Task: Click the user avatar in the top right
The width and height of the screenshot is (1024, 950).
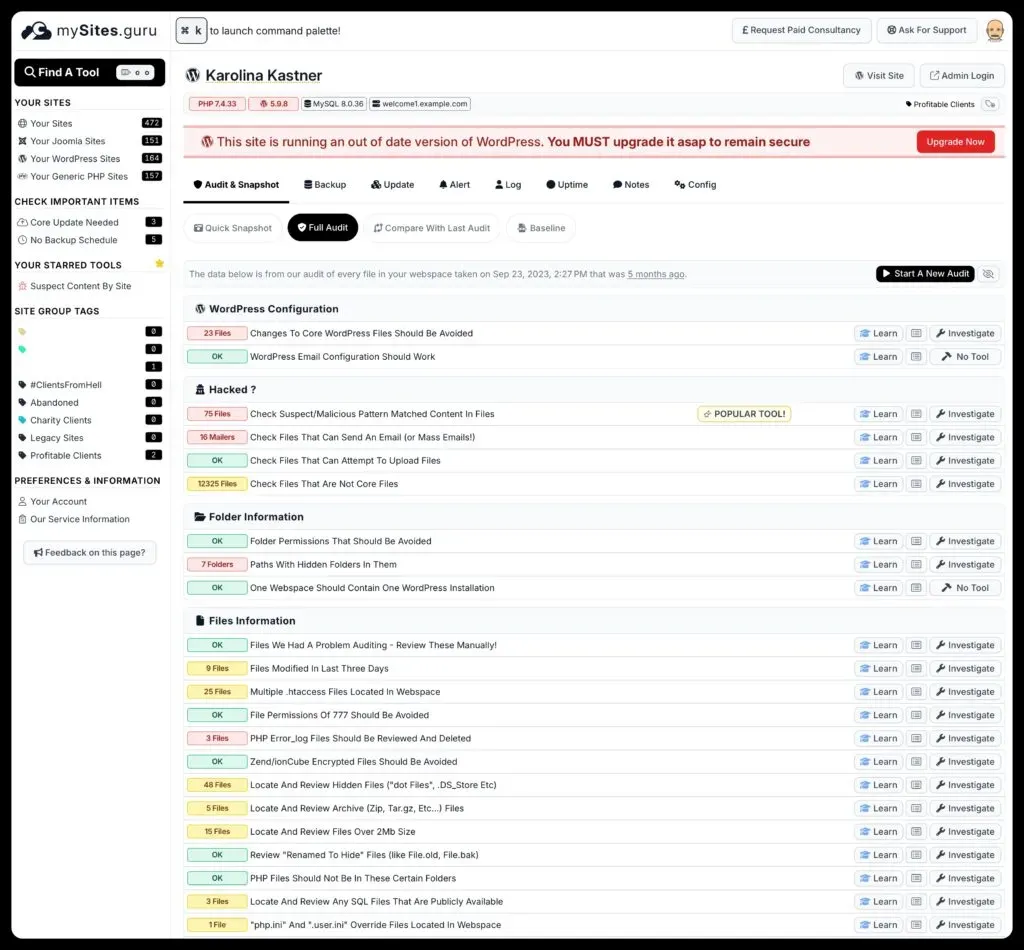Action: click(x=995, y=30)
